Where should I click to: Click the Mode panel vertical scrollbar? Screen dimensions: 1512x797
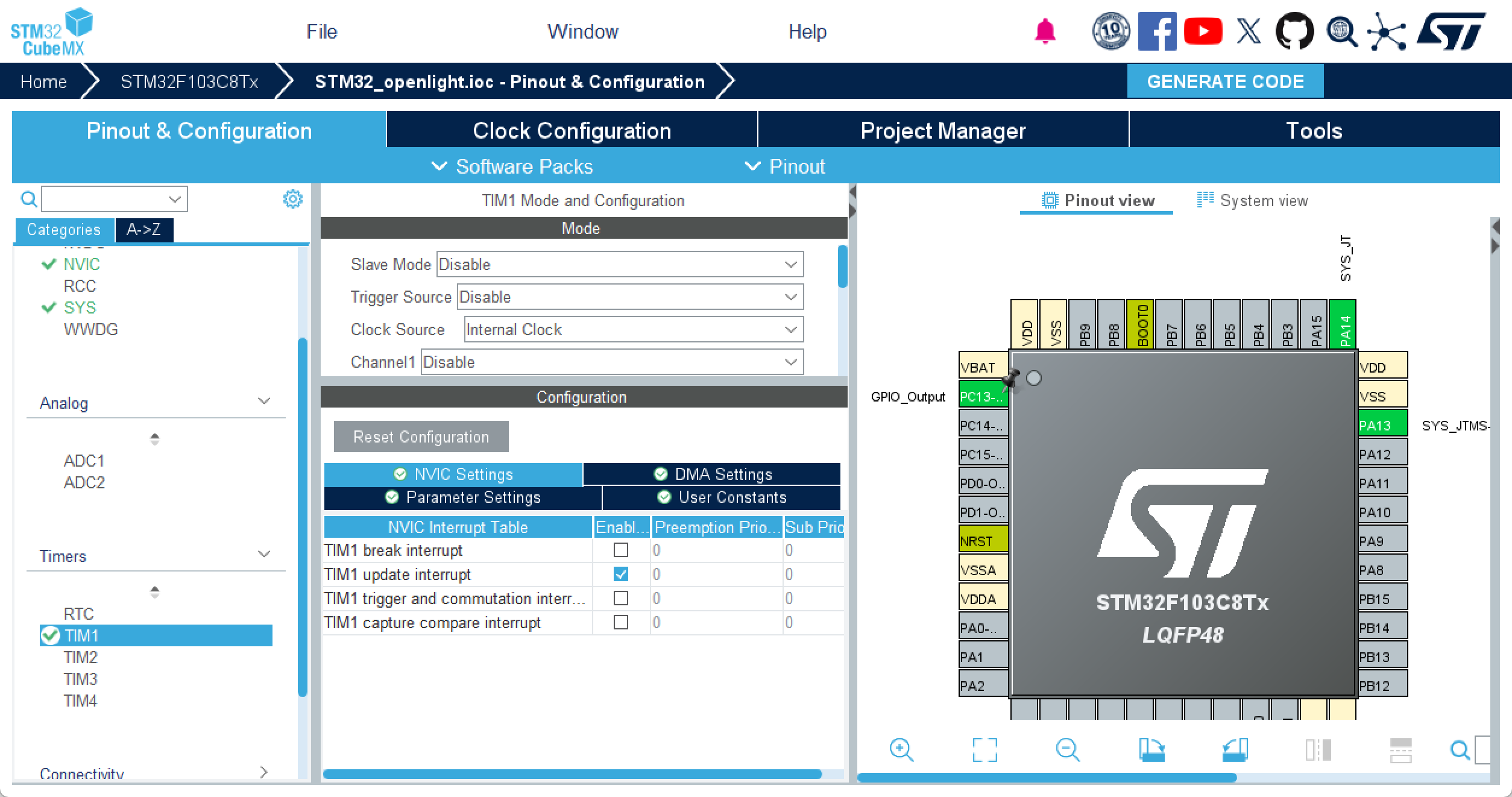(x=843, y=266)
